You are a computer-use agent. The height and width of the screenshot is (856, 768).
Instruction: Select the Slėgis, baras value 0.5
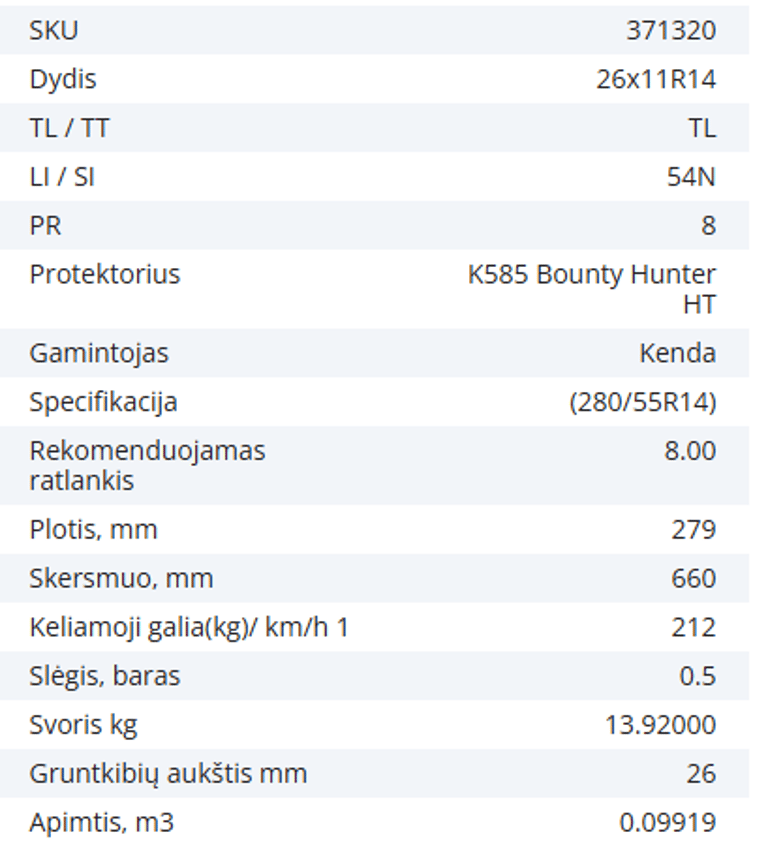tap(697, 677)
